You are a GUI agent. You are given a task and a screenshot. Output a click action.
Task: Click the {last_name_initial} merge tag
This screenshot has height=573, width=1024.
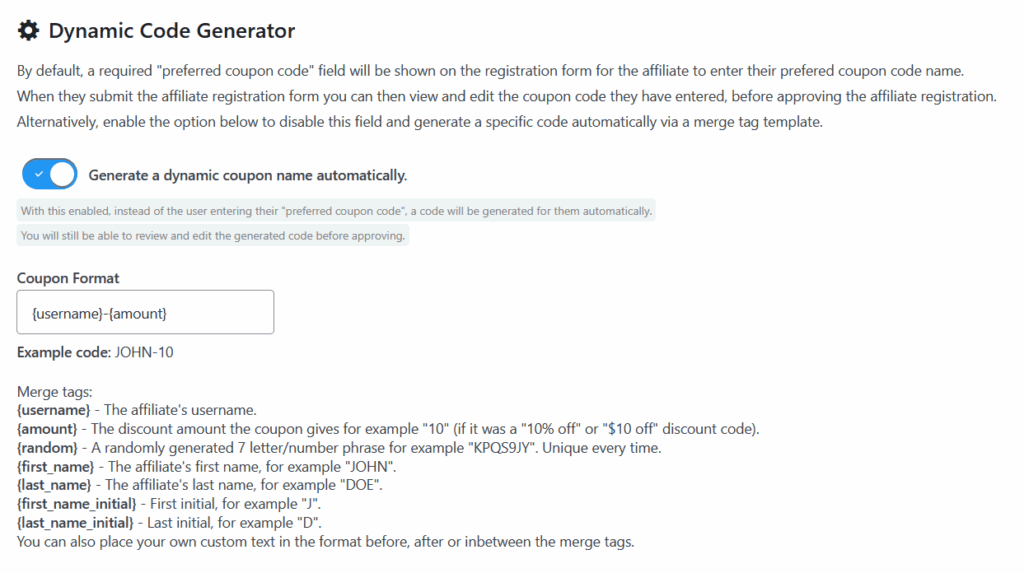click(75, 524)
